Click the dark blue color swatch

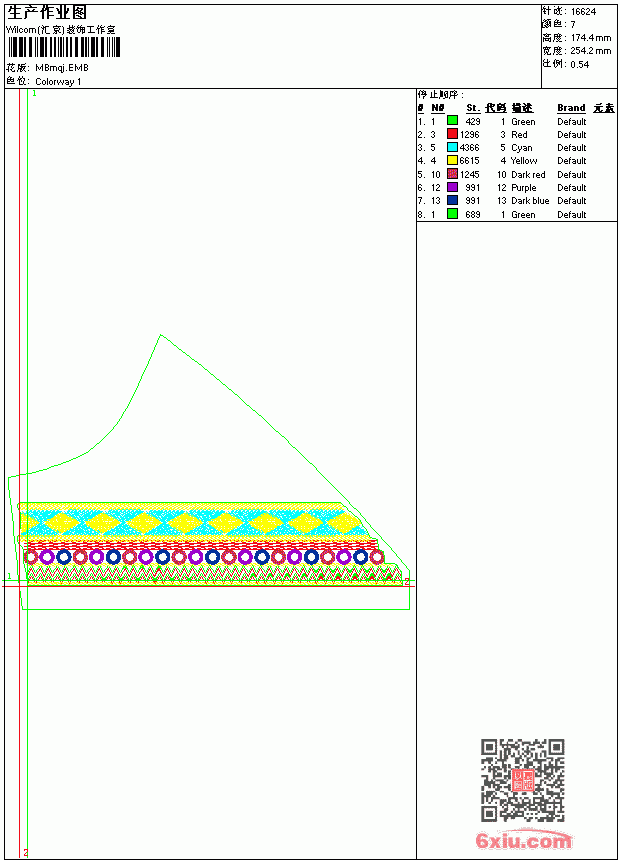click(452, 200)
